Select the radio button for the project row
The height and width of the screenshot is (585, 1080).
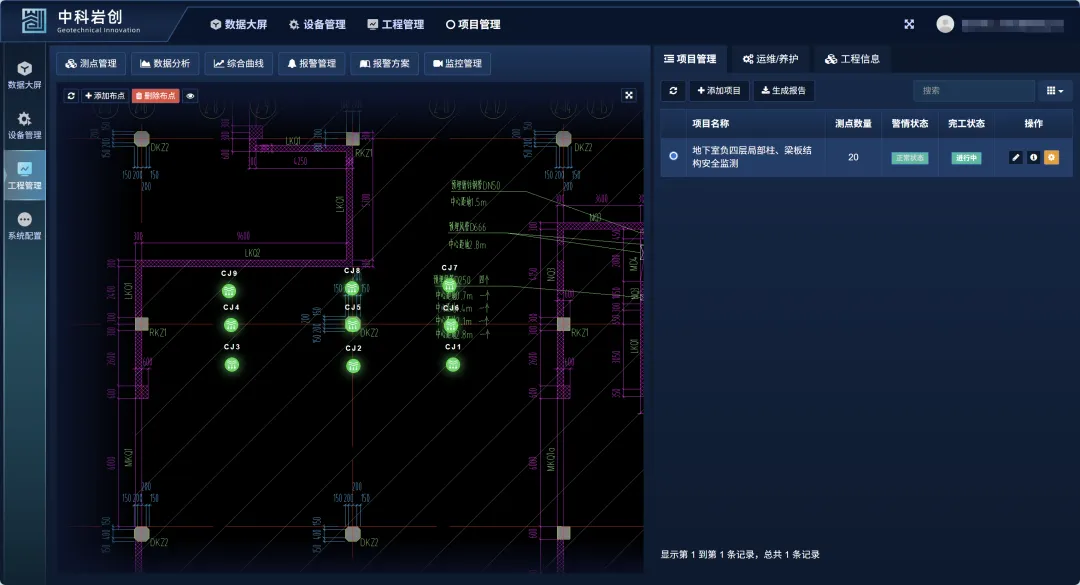pos(673,156)
